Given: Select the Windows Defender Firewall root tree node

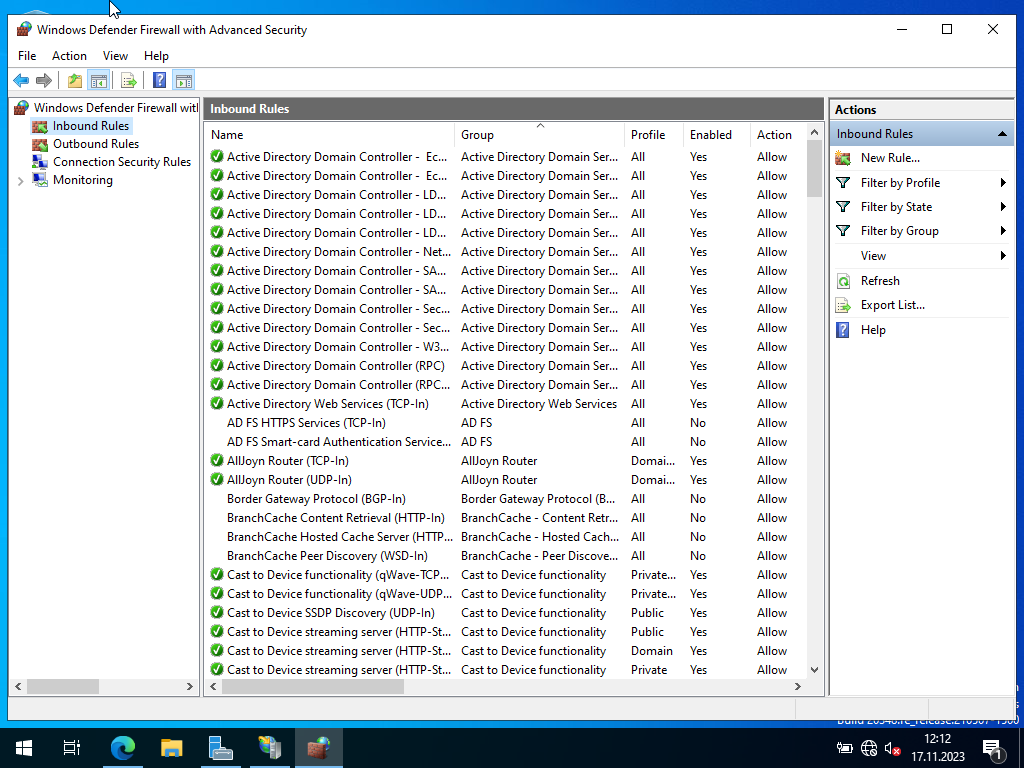Looking at the screenshot, I should pos(115,108).
